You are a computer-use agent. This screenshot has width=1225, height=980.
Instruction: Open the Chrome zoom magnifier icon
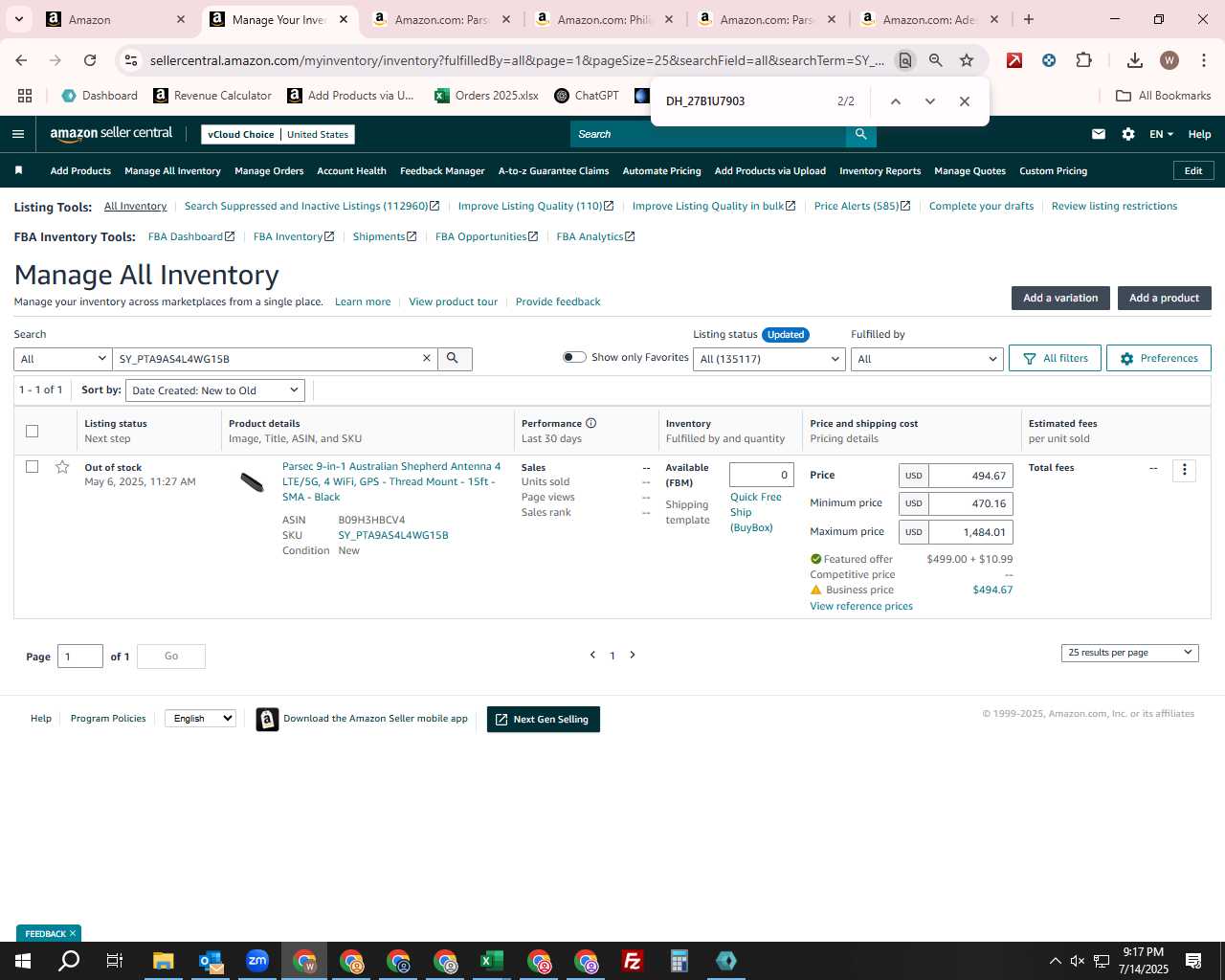[936, 60]
